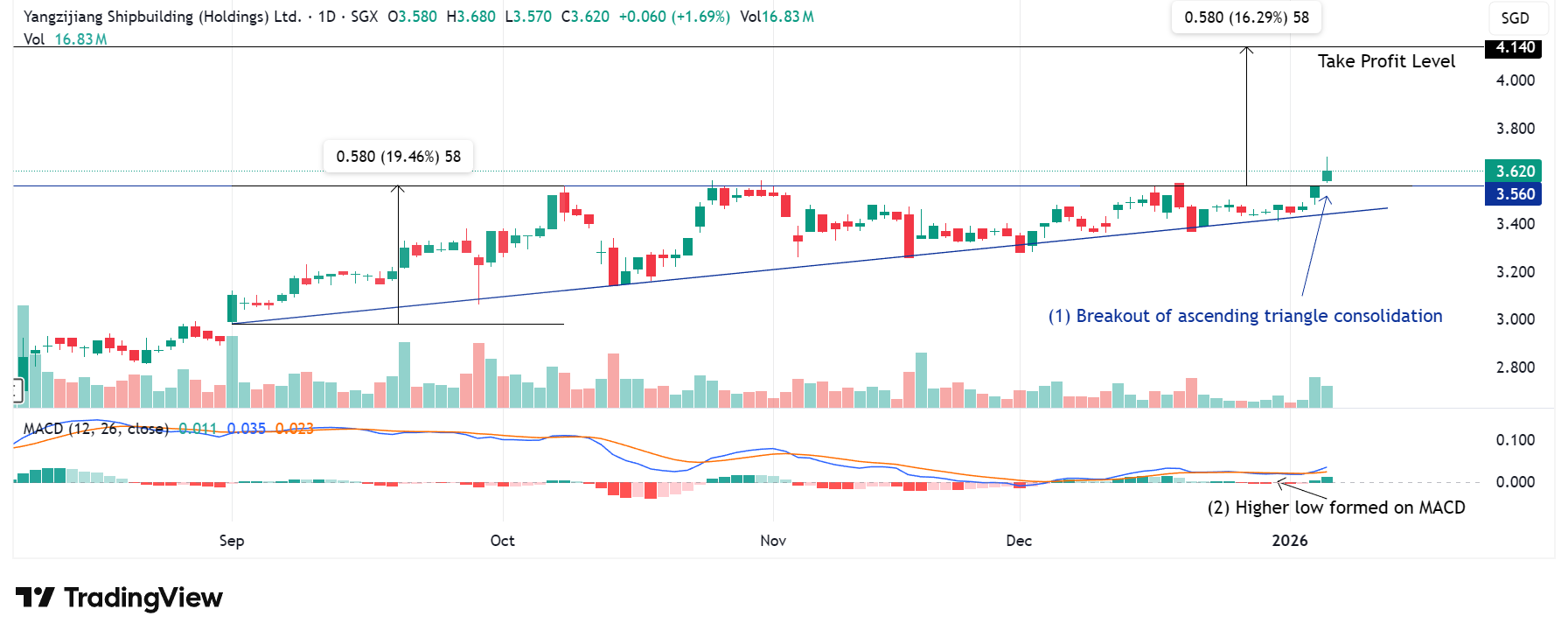Click the left-edge drag handle icon
This screenshot has width=1568, height=637.
[17, 391]
